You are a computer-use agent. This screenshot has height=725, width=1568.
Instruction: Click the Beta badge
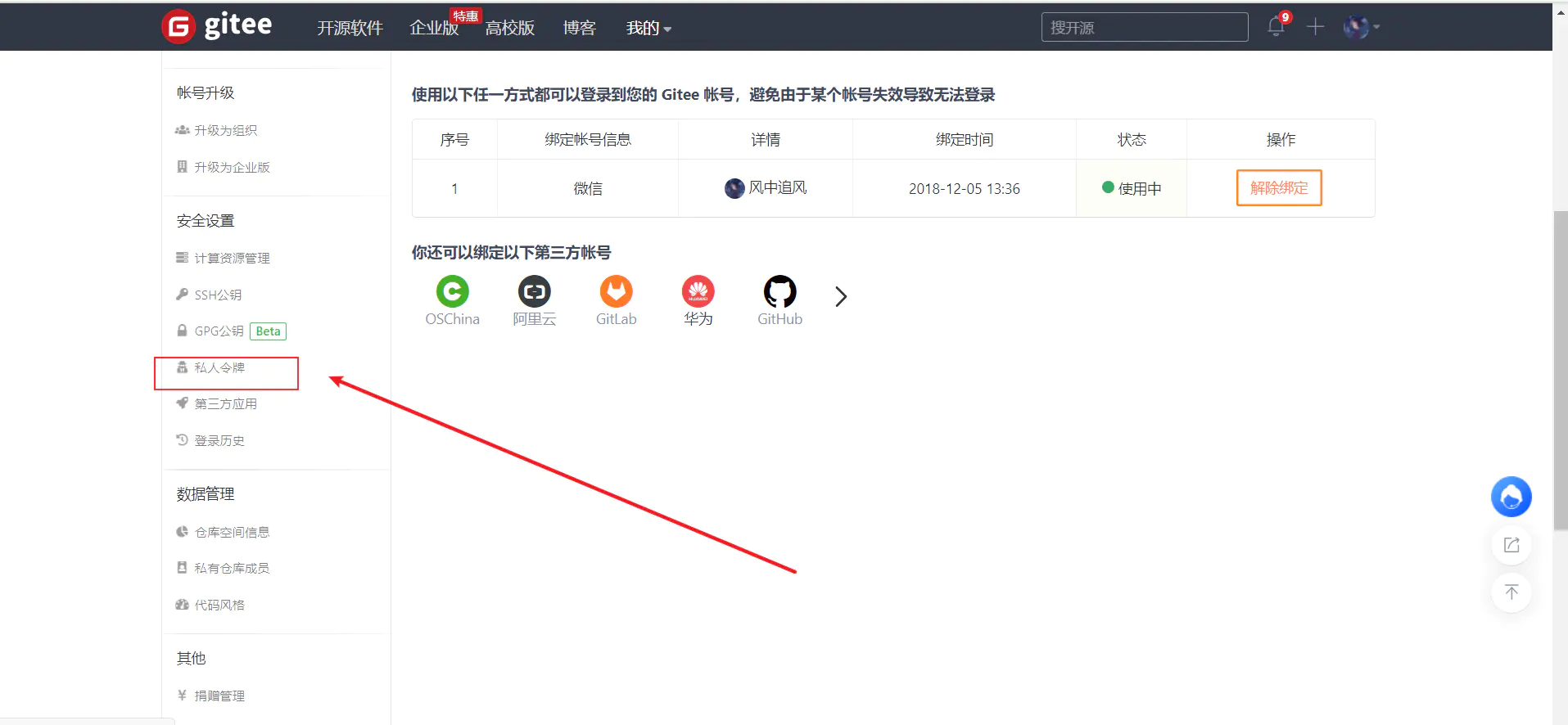coord(268,331)
